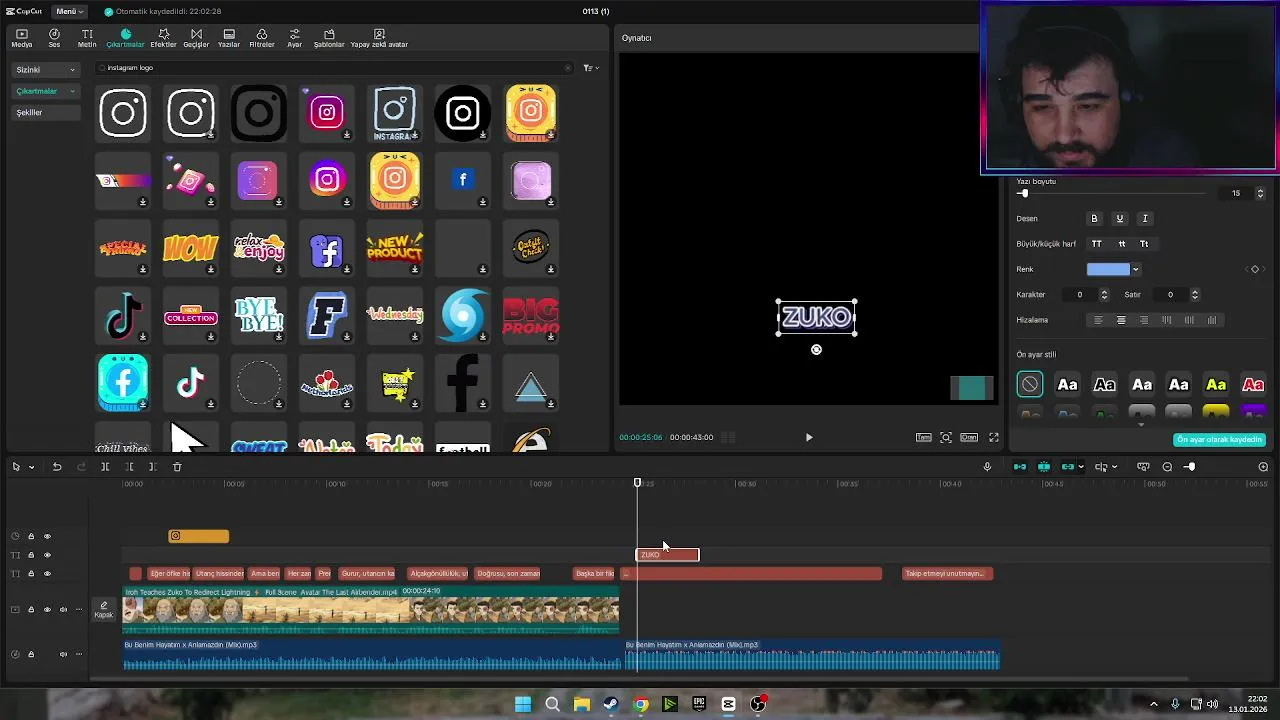Undo the last timeline action
Screen dimensions: 1280x720
(57, 467)
